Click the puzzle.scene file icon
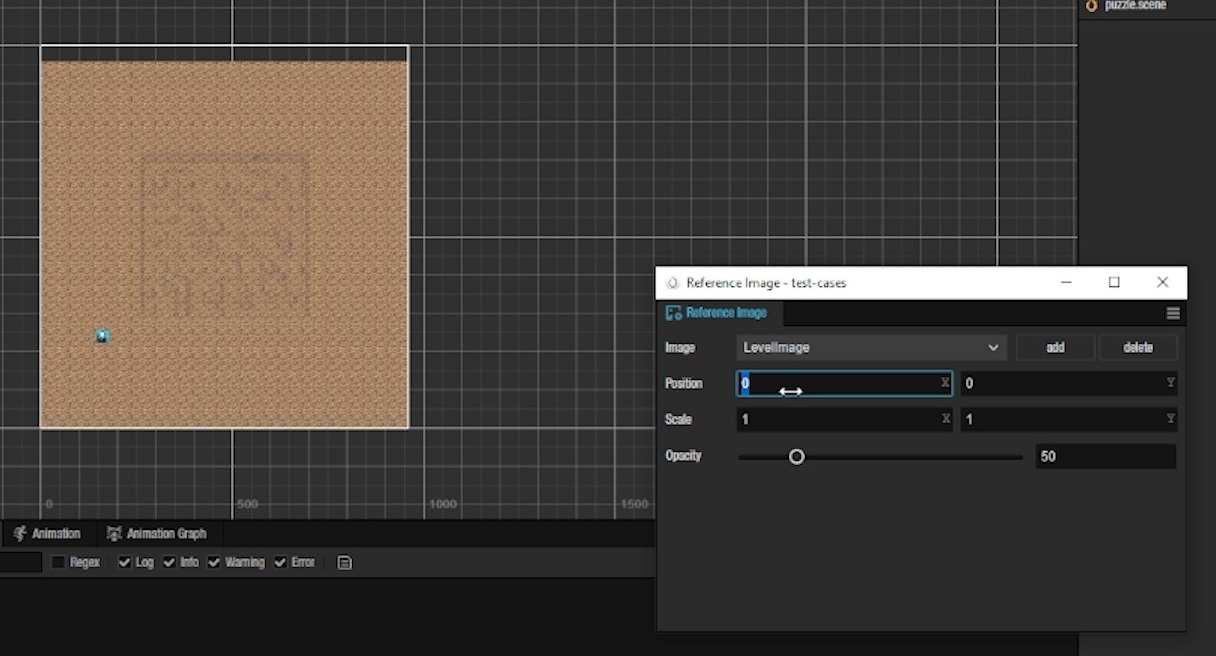The width and height of the screenshot is (1216, 656). coord(1091,6)
